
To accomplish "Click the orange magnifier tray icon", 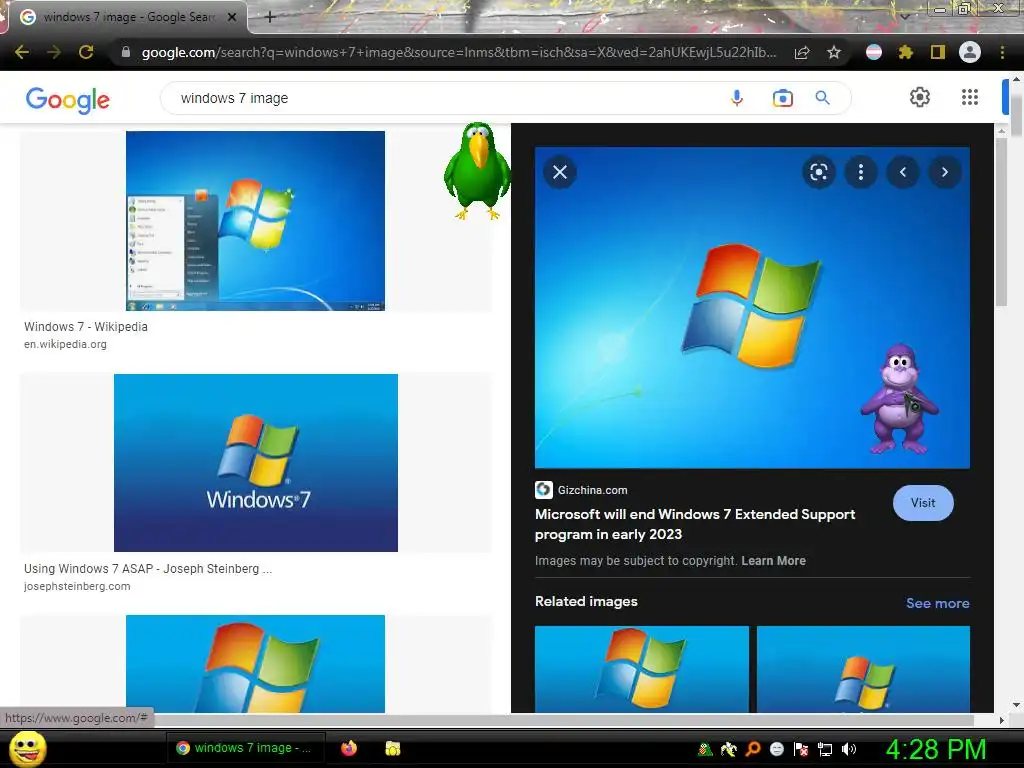I will click(753, 749).
